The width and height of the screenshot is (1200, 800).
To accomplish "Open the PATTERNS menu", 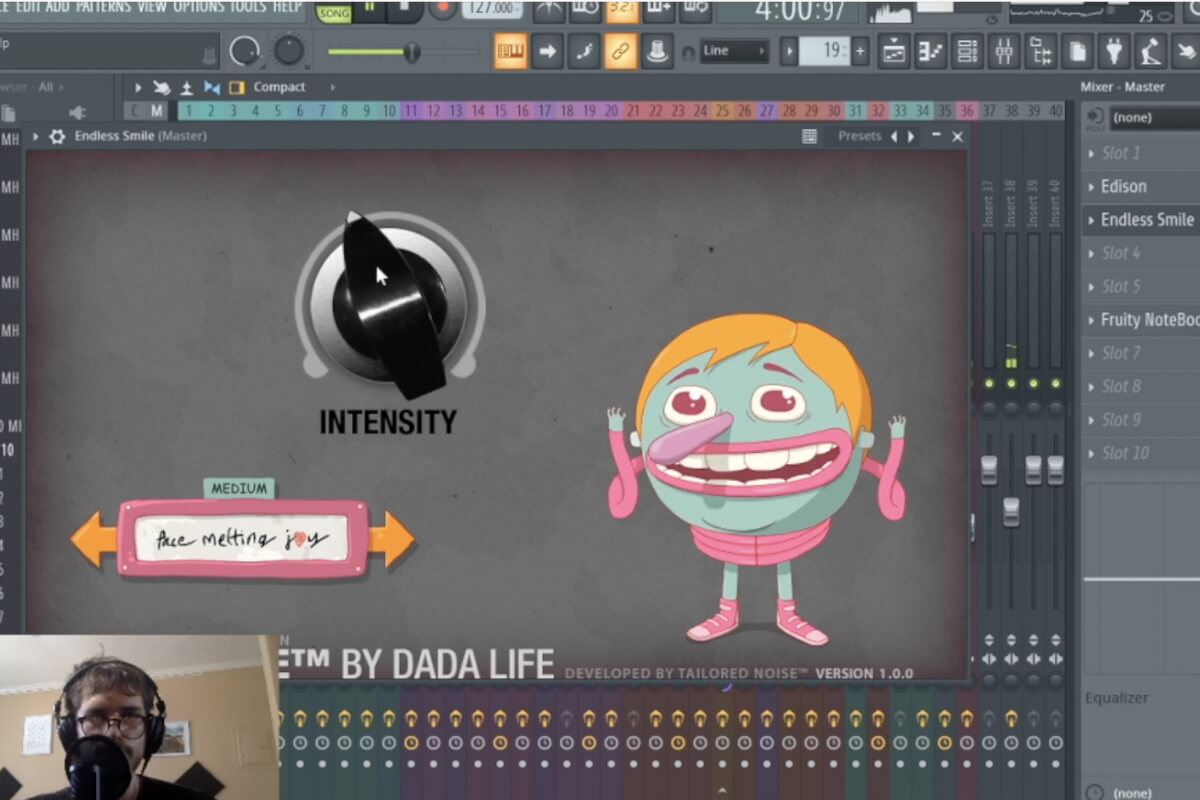I will [103, 7].
